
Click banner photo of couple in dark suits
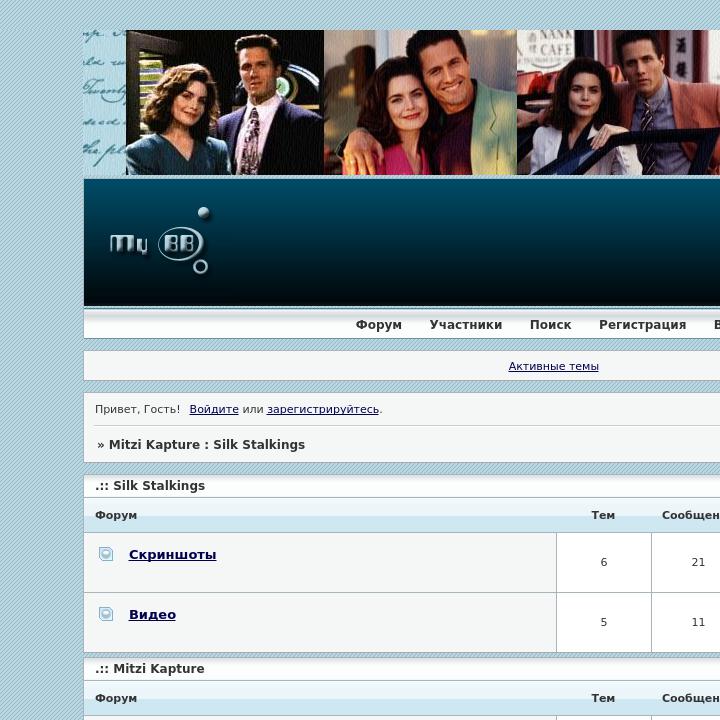[x=225, y=102]
